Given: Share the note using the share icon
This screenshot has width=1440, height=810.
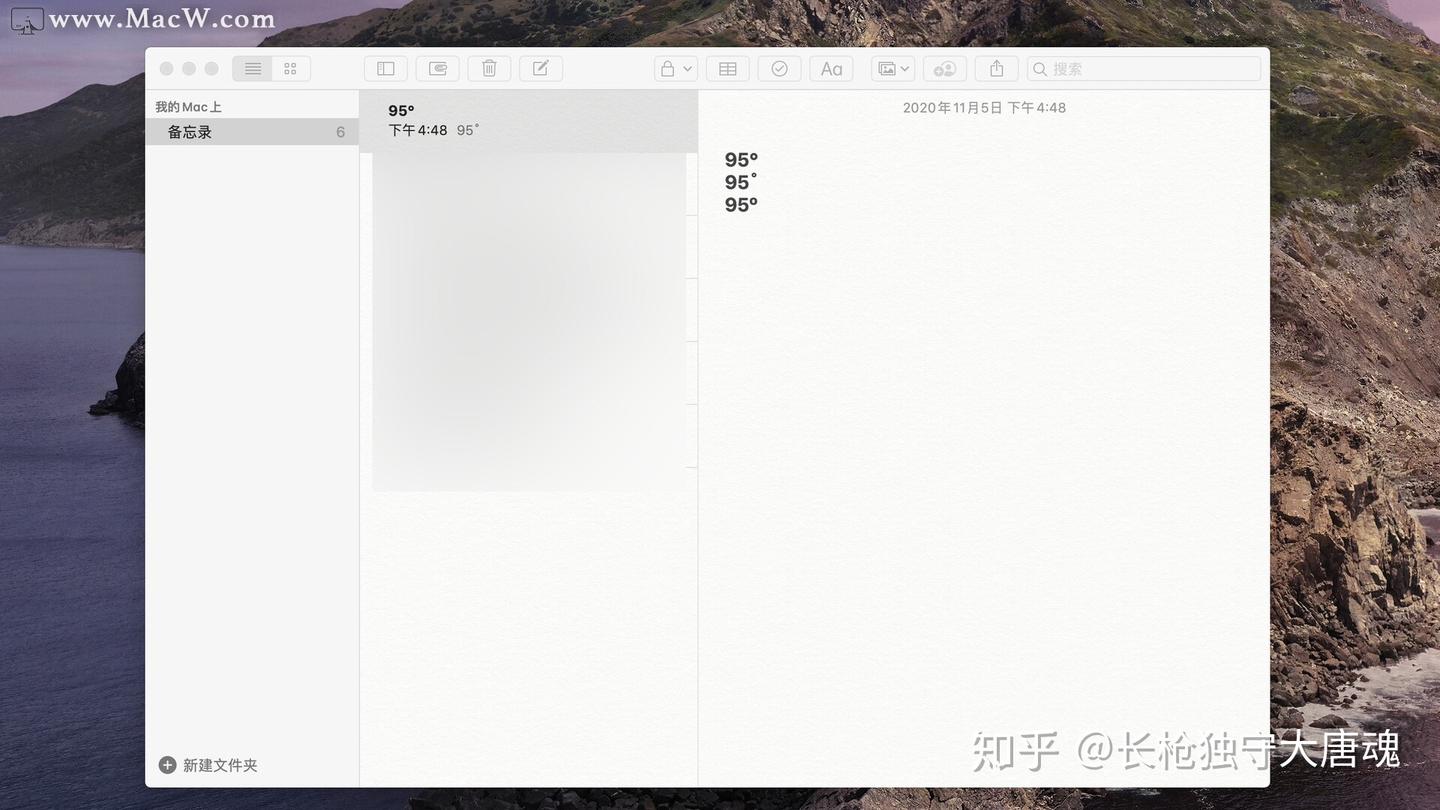Looking at the screenshot, I should pyautogui.click(x=996, y=68).
